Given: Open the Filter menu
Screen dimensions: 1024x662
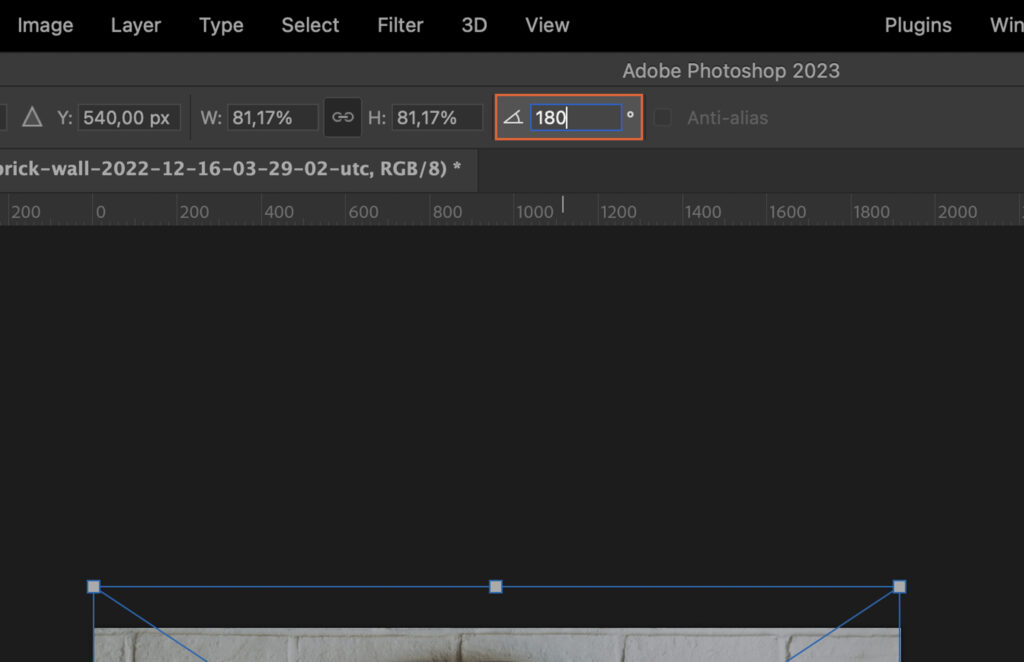Looking at the screenshot, I should pyautogui.click(x=400, y=25).
